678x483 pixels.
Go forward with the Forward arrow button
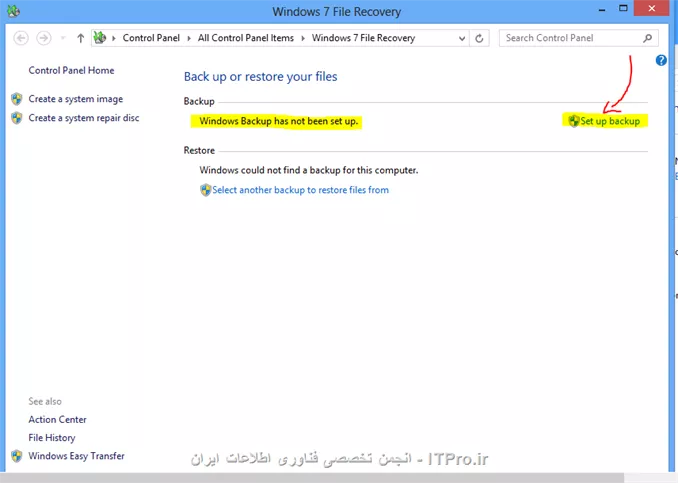[x=43, y=38]
